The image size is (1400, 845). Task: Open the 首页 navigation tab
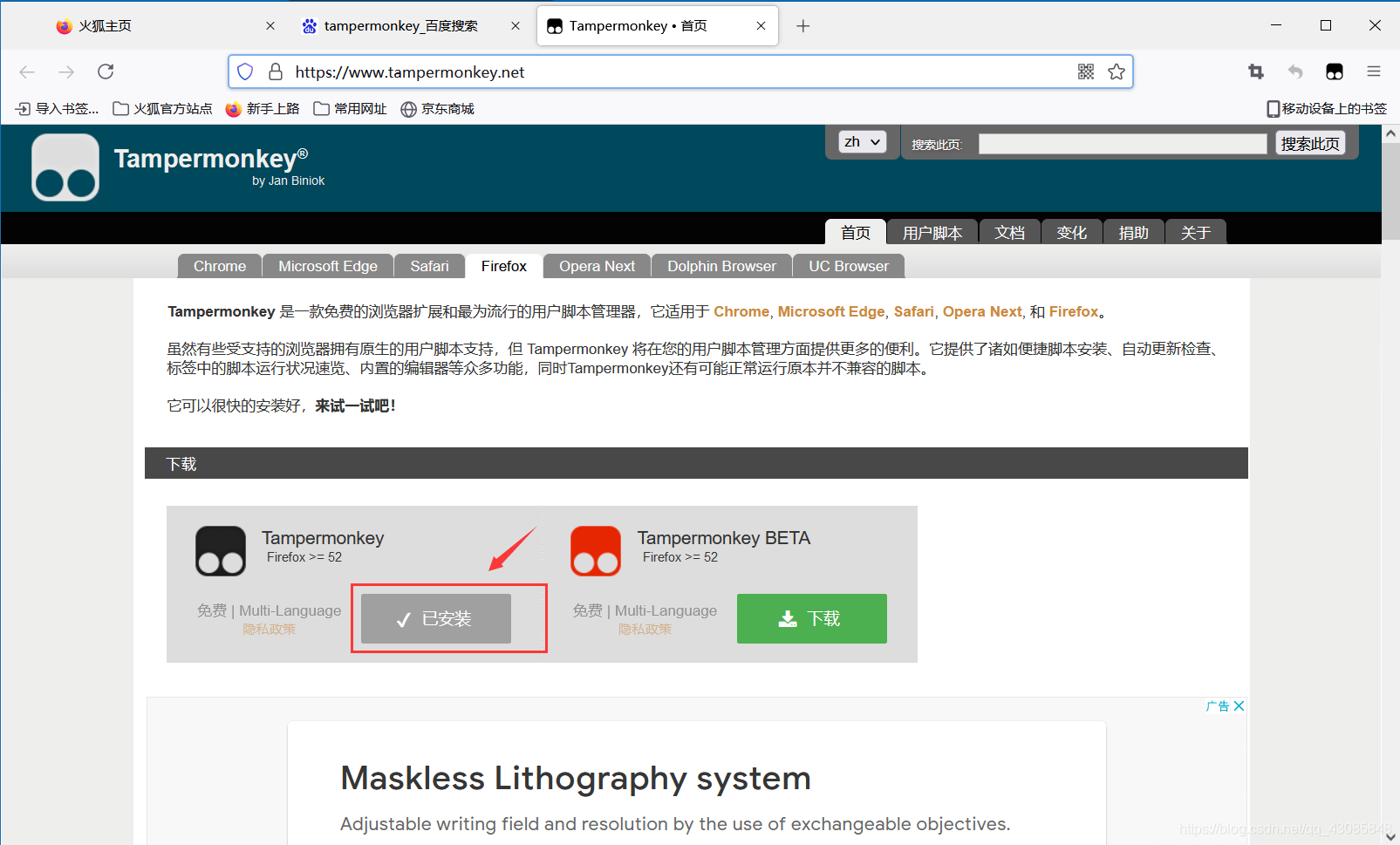[x=856, y=232]
